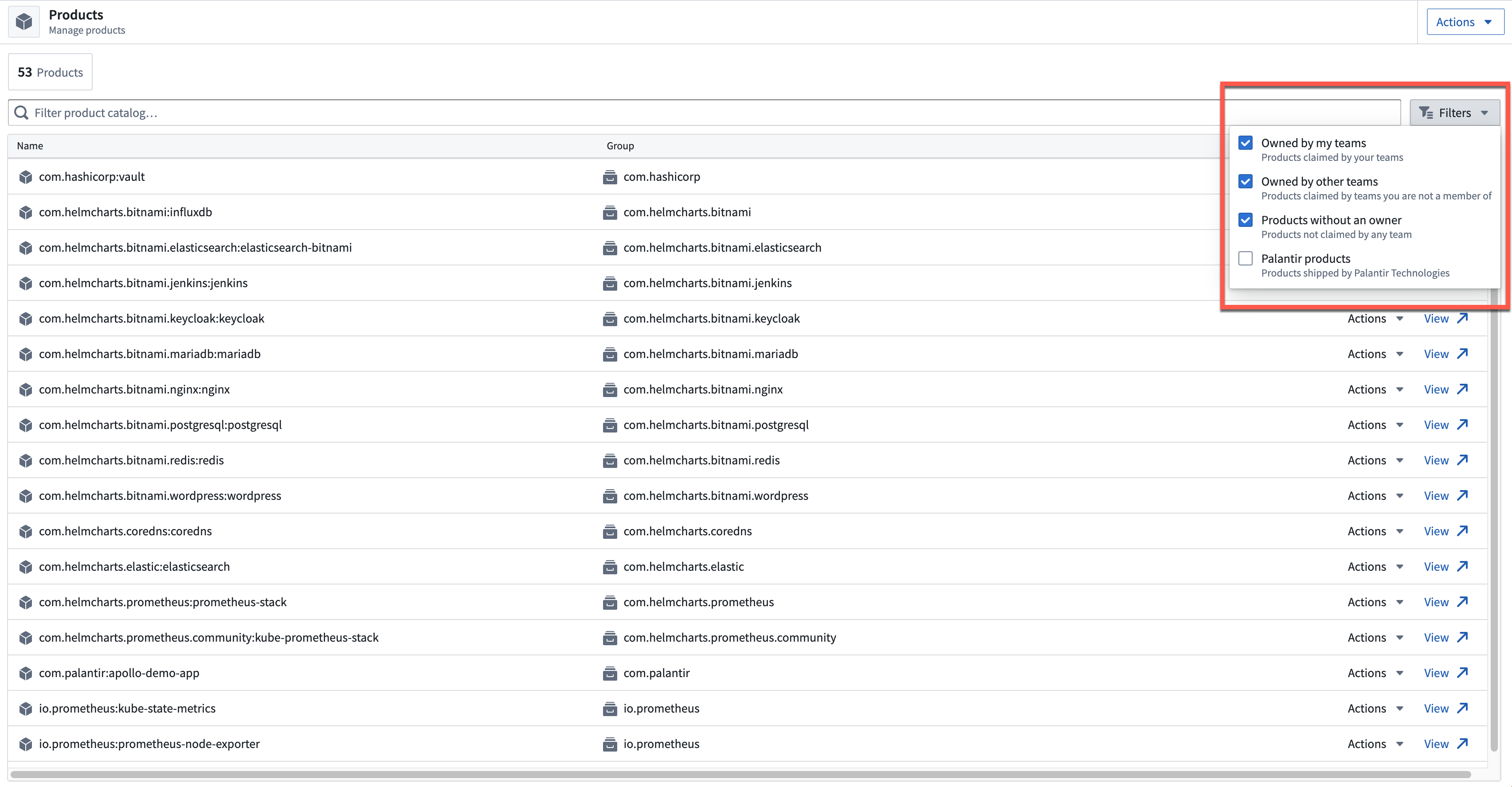Sort by Group column header

pos(620,146)
